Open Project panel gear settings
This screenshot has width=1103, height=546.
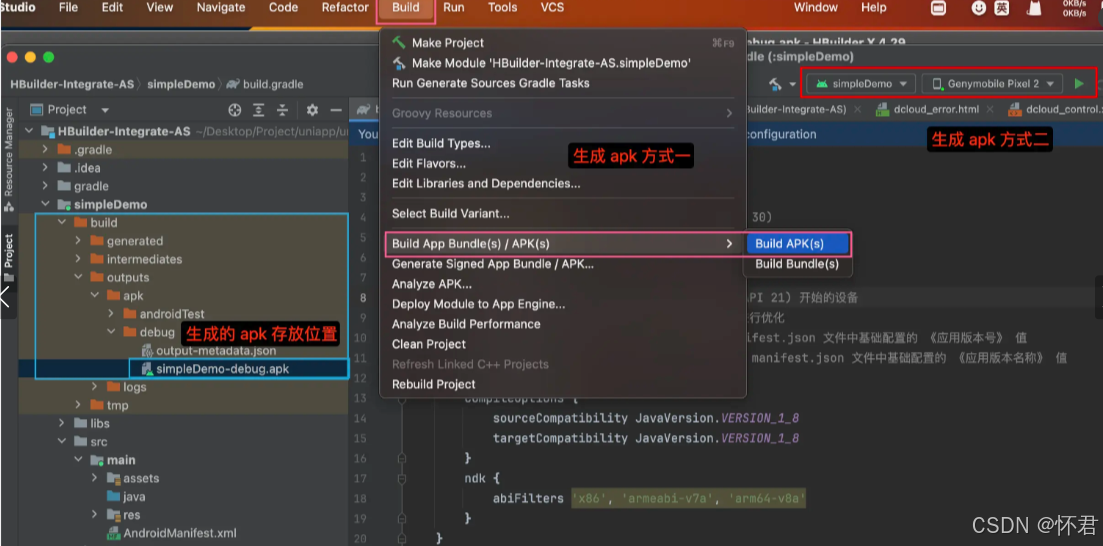312,110
